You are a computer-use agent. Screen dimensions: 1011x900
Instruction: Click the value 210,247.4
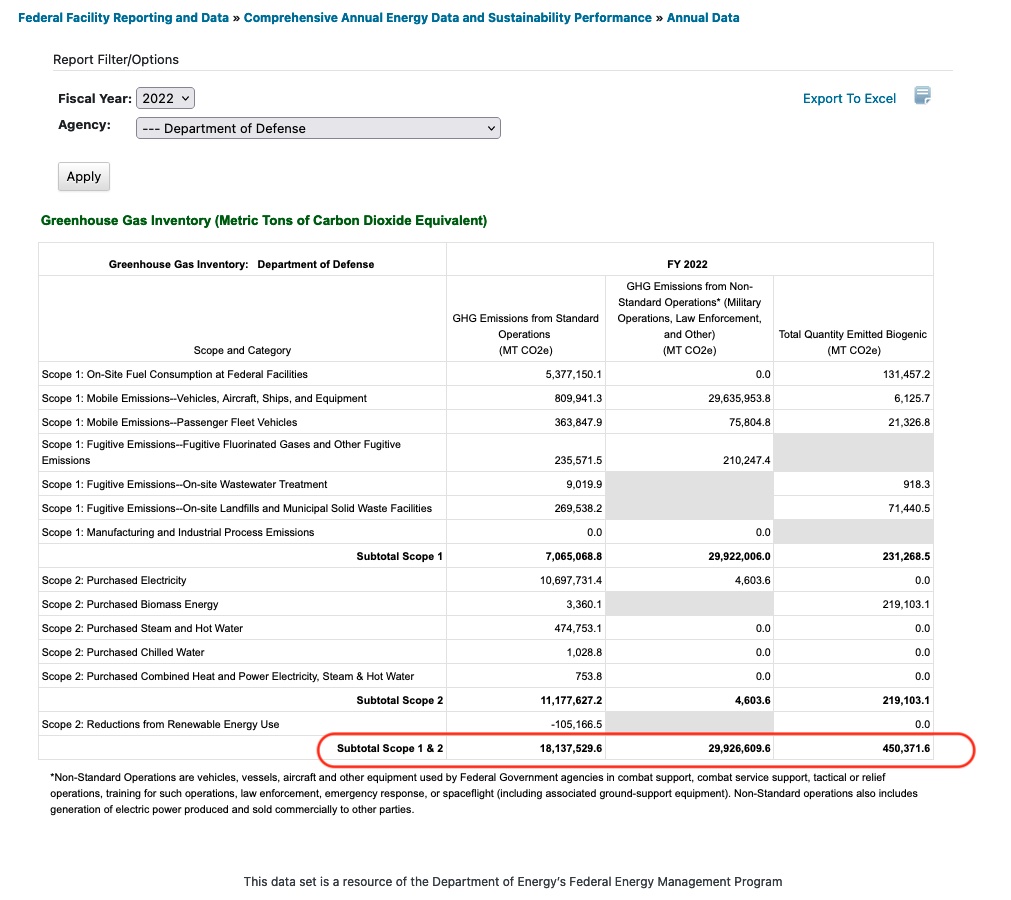tap(747, 460)
